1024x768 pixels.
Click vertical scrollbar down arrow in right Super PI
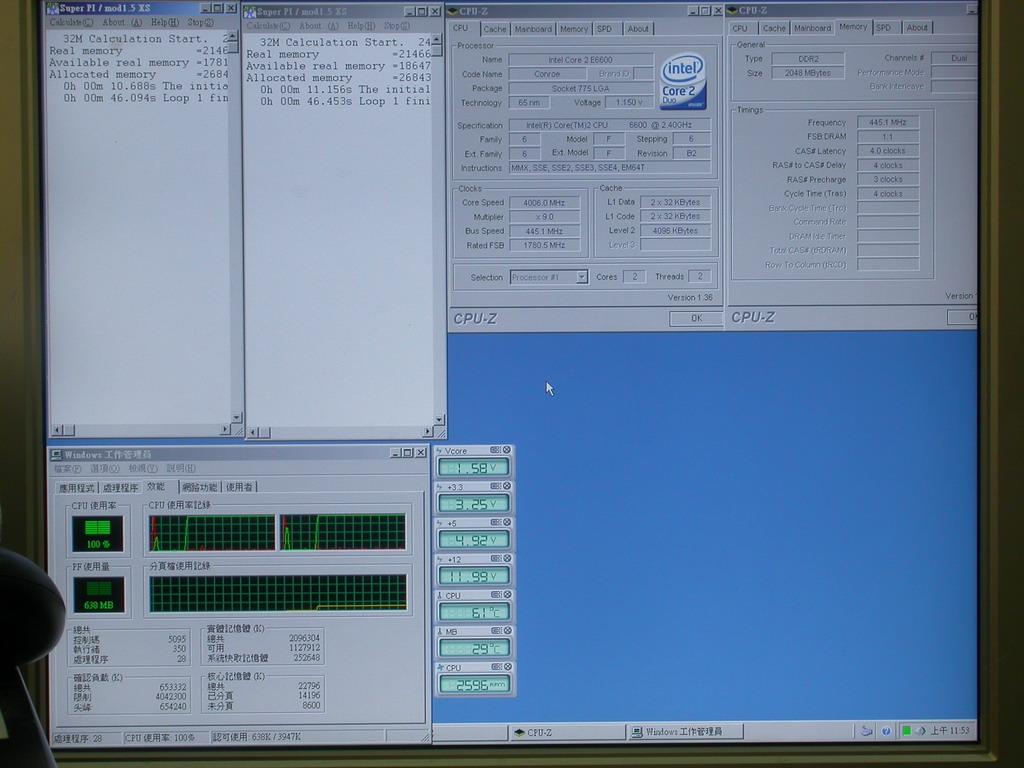440,419
